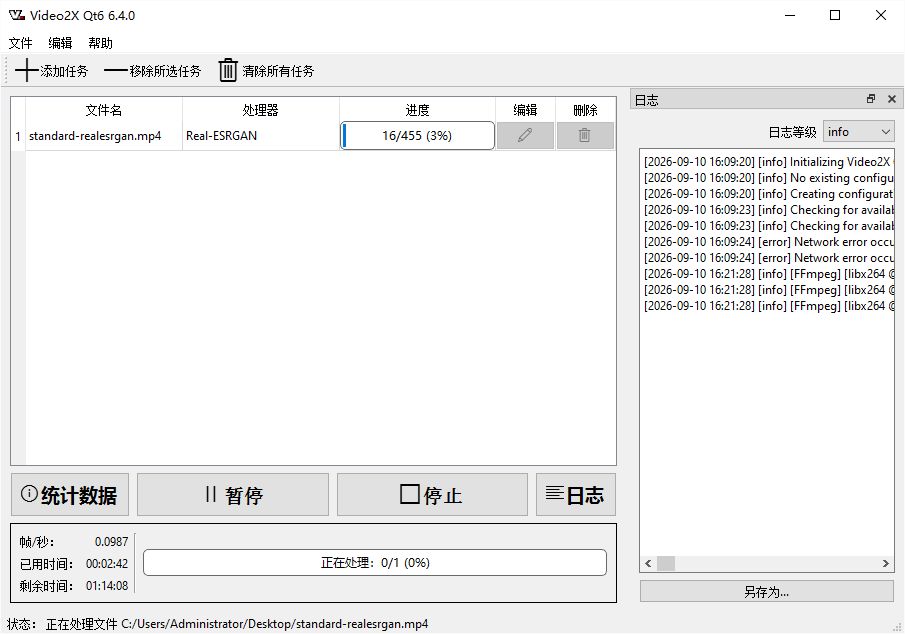Image resolution: width=905 pixels, height=634 pixels.
Task: Click the 处理器 column header
Action: [x=260, y=110]
